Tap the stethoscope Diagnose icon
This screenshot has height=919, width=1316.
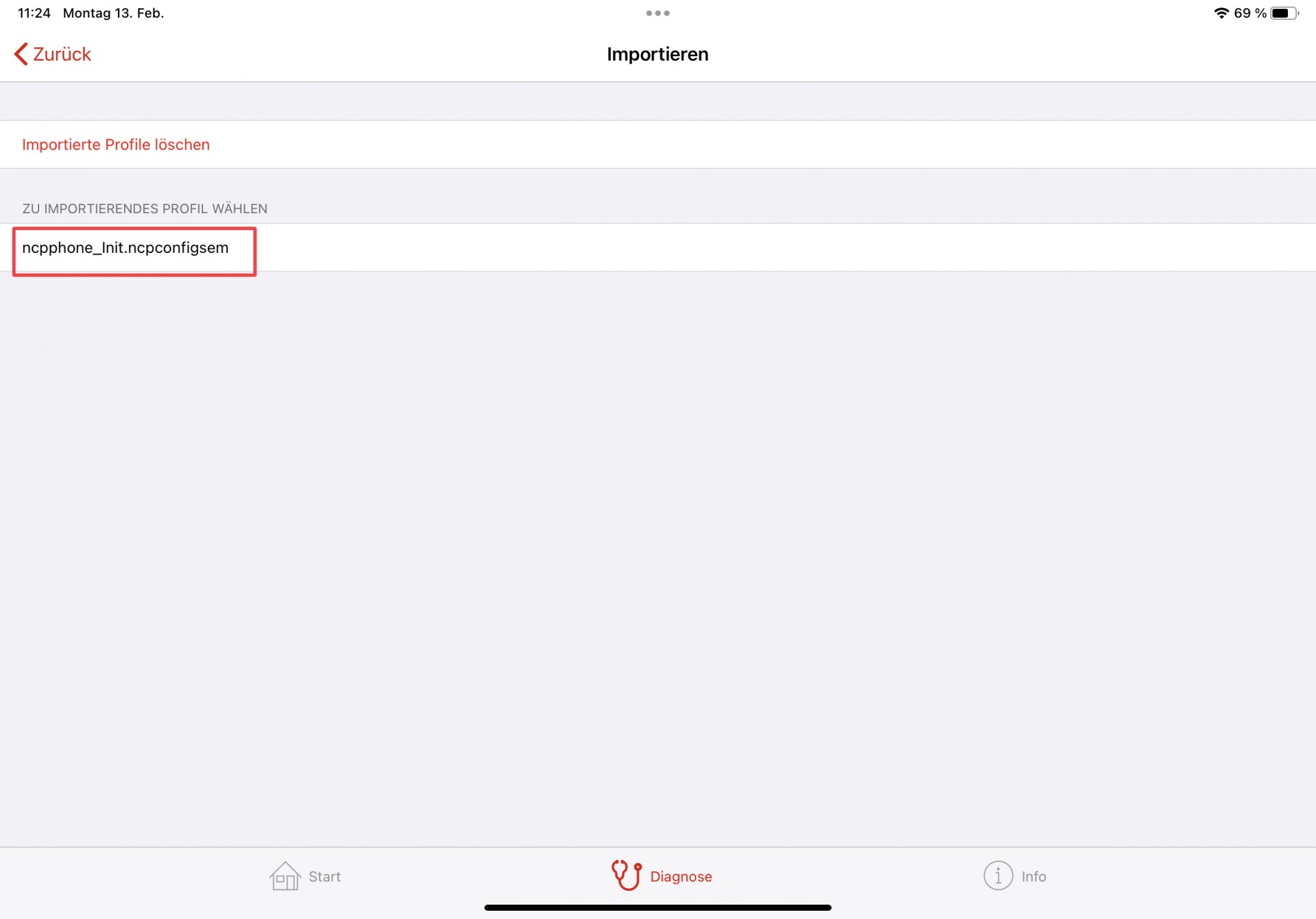point(626,875)
